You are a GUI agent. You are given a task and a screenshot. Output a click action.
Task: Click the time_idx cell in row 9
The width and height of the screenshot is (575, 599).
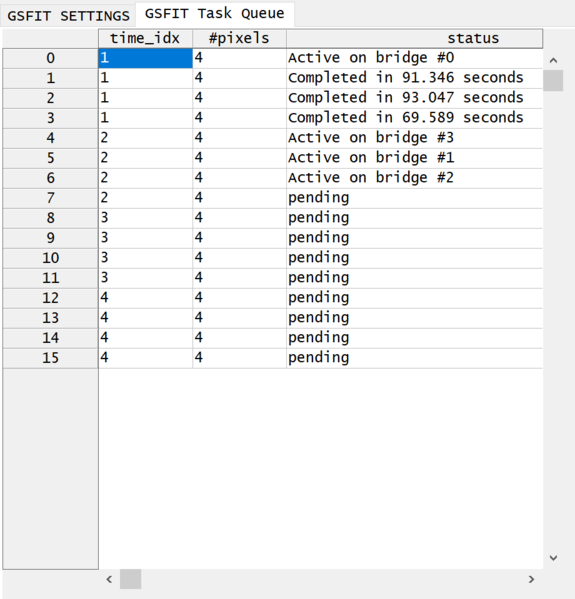pyautogui.click(x=145, y=238)
